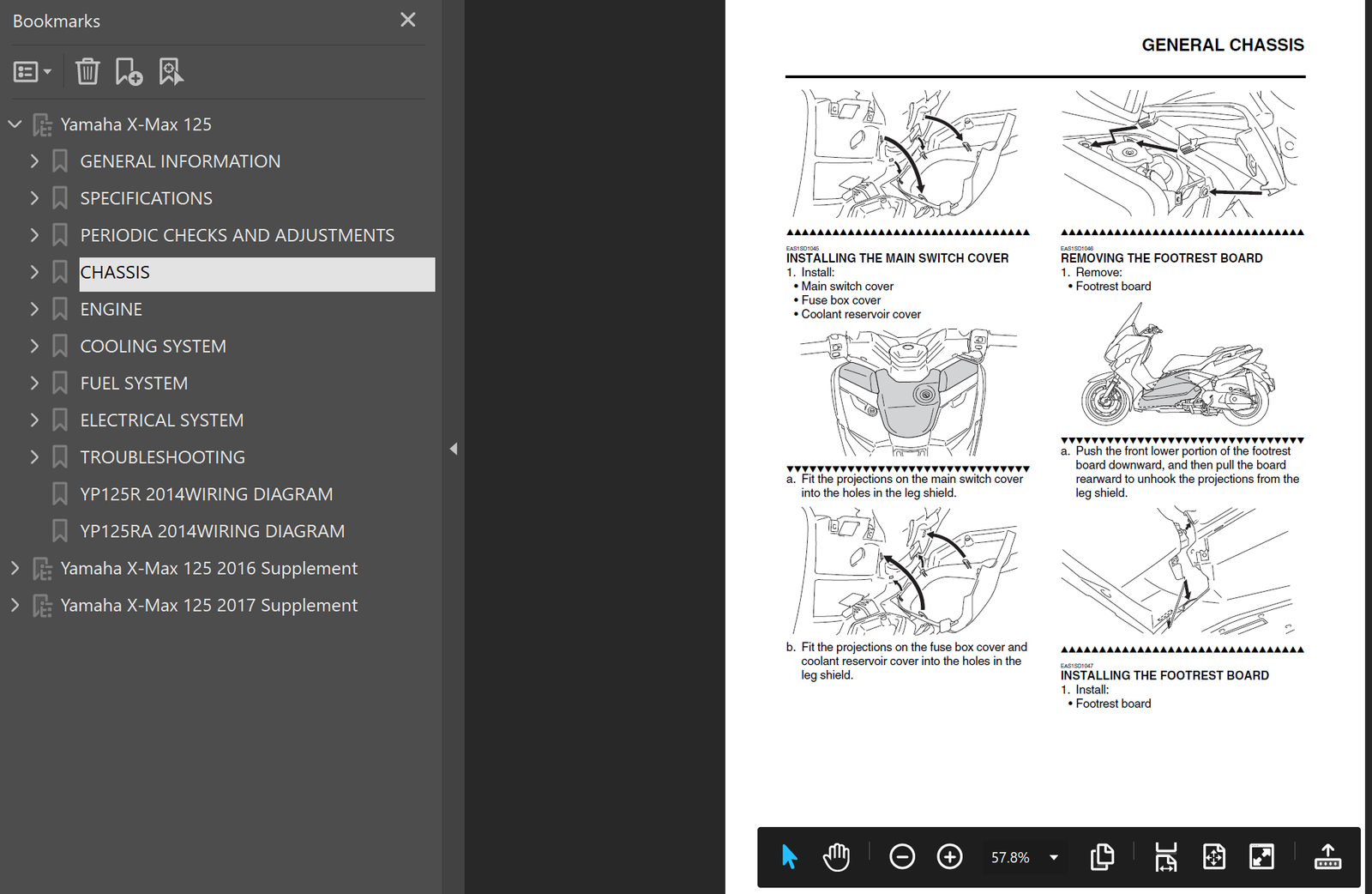This screenshot has width=1372, height=894.
Task: Select Yamaha X-Max 125 2016 Supplement
Action: point(209,568)
